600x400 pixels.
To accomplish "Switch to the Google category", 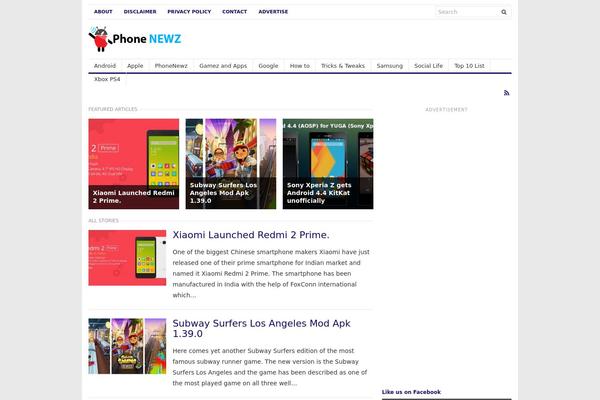I will 268,66.
